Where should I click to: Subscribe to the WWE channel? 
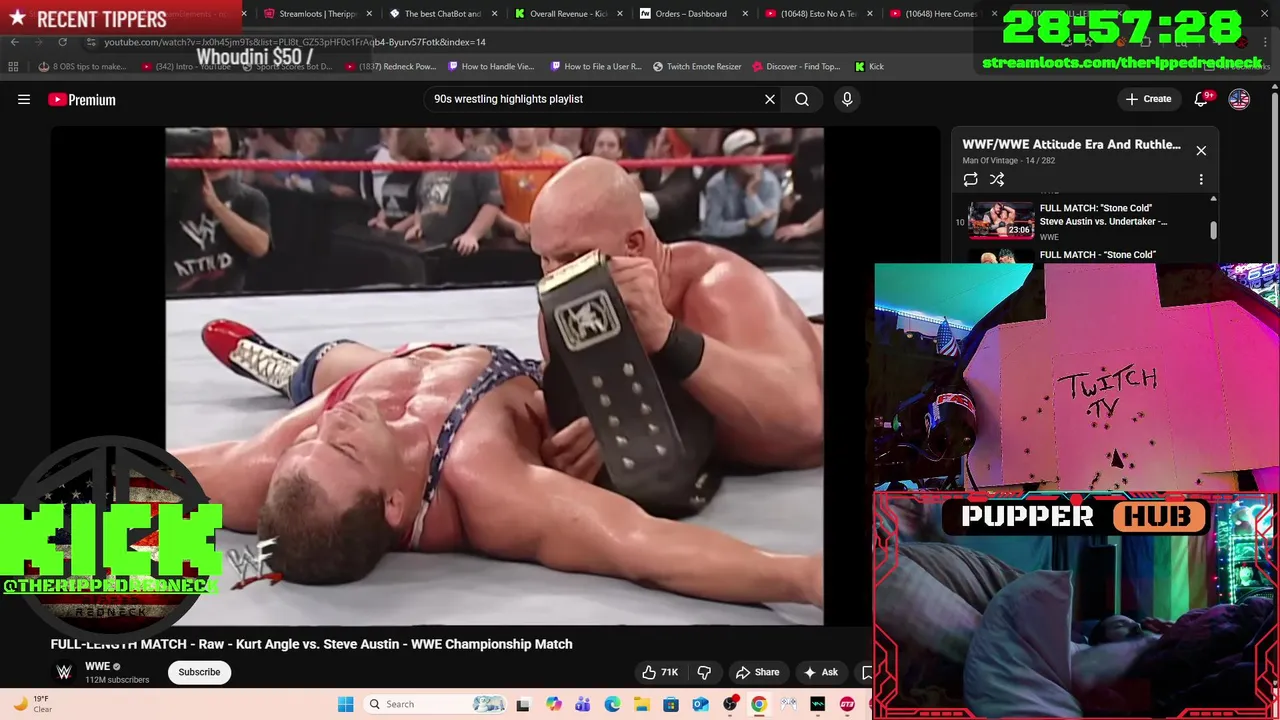click(199, 672)
